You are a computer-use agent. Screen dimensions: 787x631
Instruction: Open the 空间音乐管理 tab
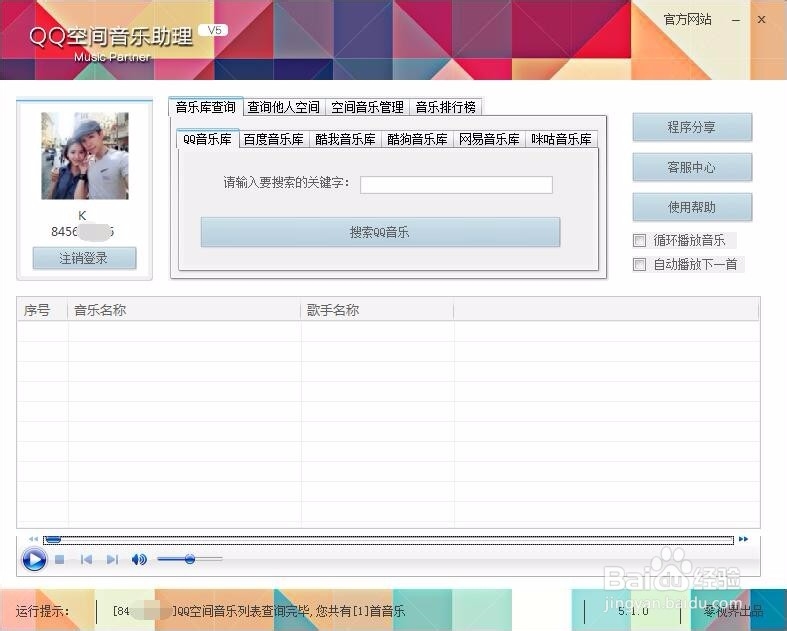(367, 107)
